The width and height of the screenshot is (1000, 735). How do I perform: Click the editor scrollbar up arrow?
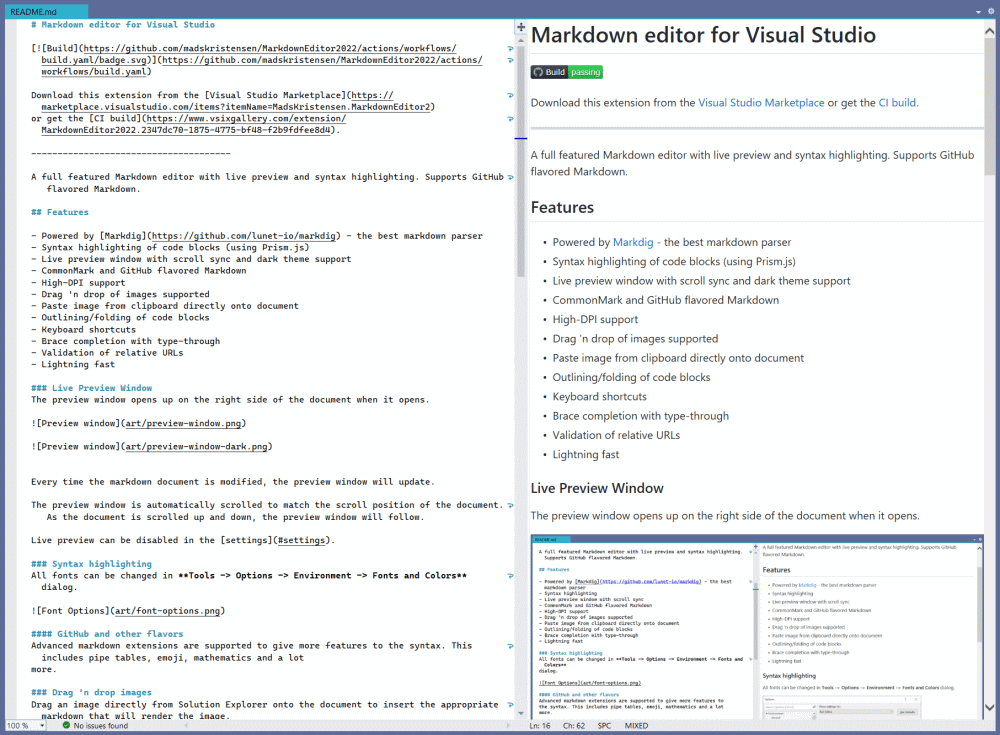pyautogui.click(x=520, y=40)
